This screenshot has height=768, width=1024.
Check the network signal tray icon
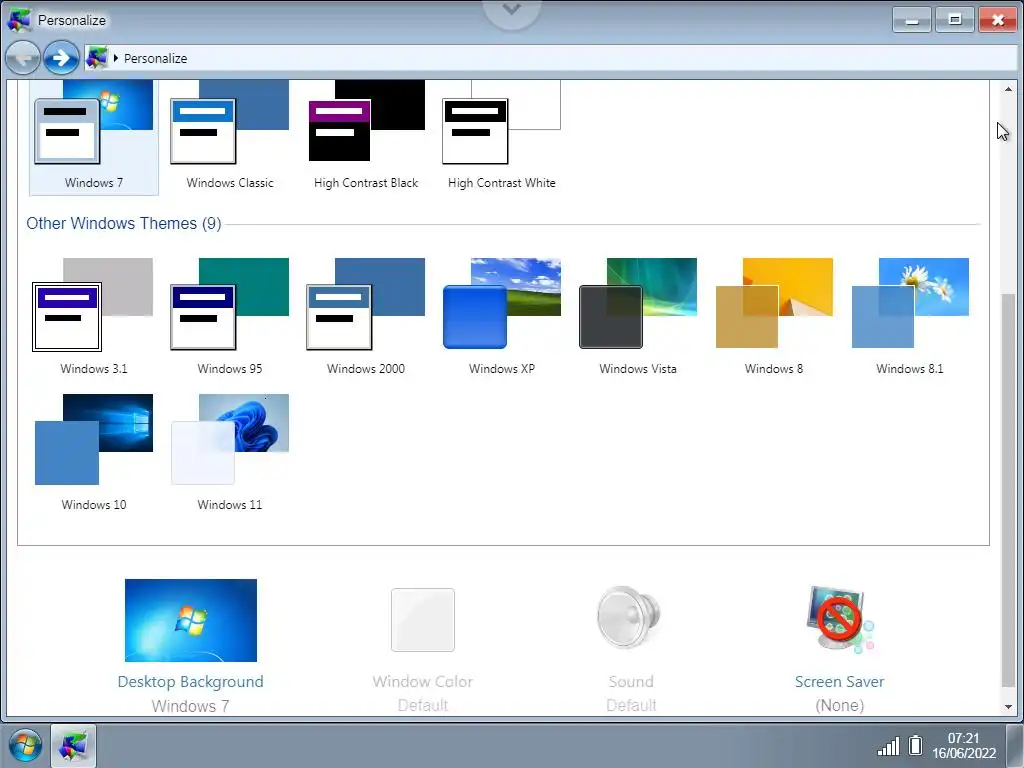pyautogui.click(x=888, y=746)
